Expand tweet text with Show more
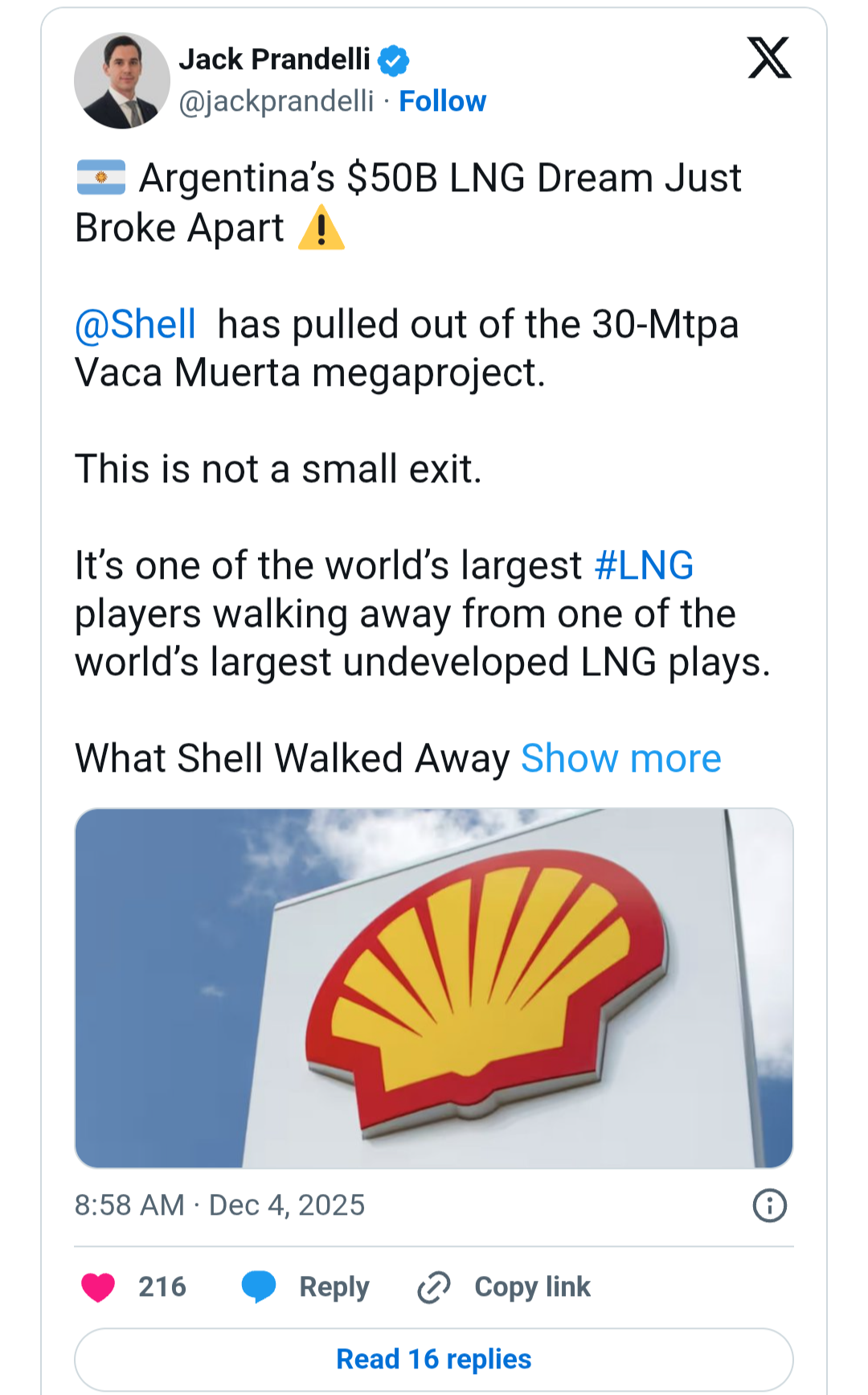 [620, 758]
